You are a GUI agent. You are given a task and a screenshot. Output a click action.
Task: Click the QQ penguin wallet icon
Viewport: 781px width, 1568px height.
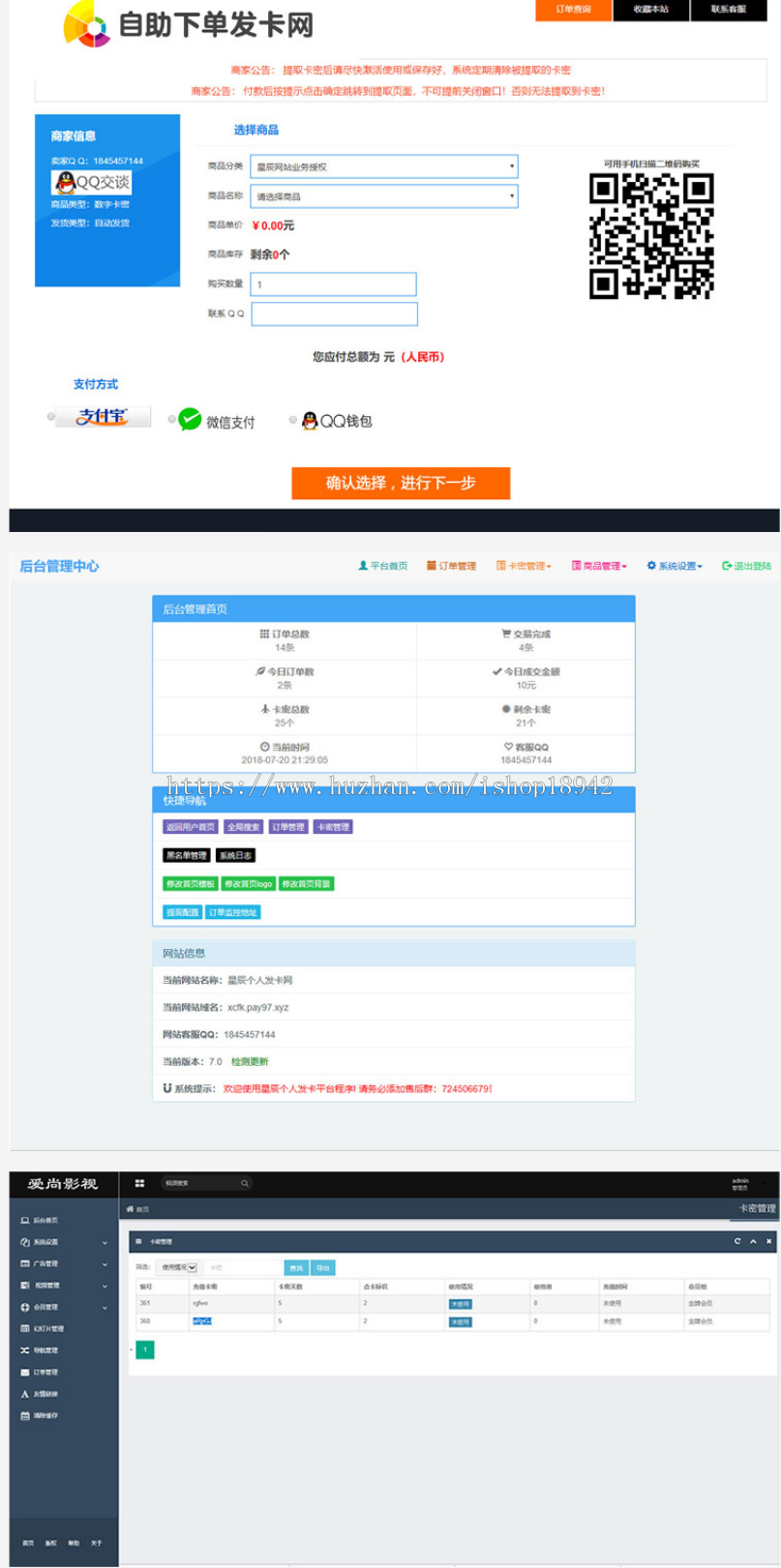310,421
